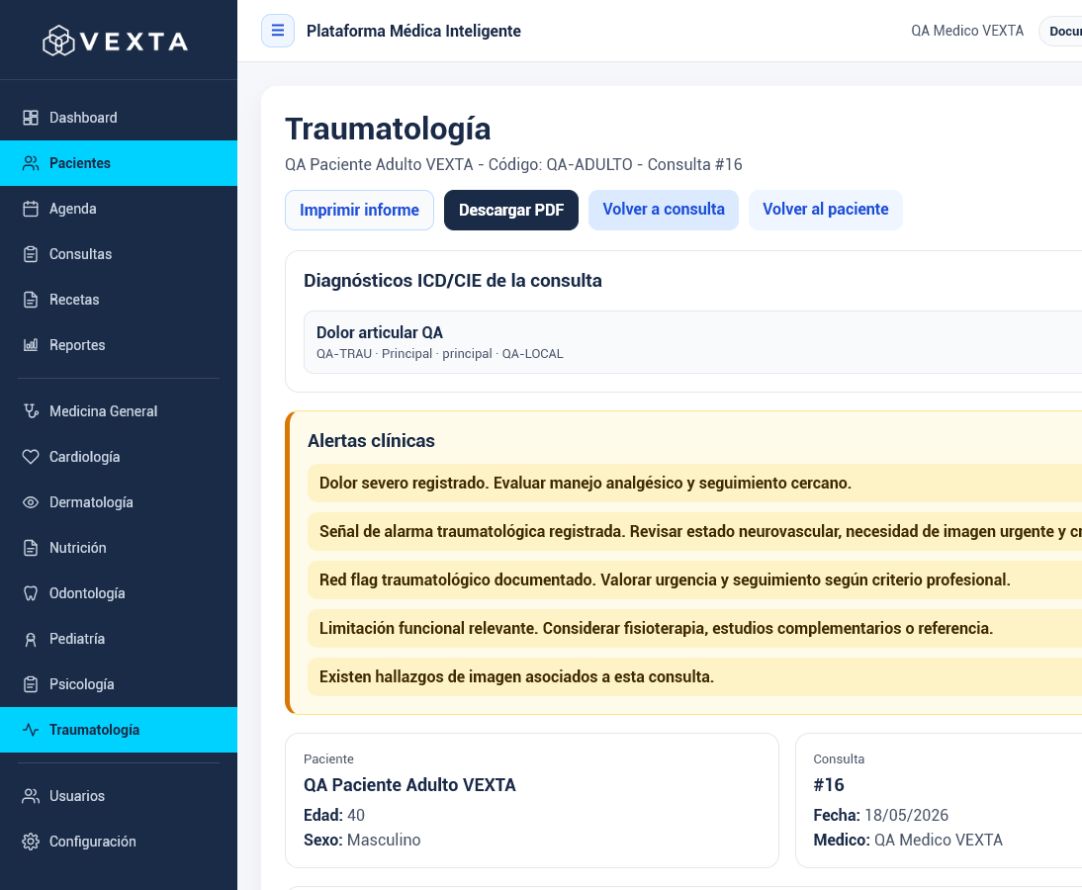Click the Cardiología heart icon
The height and width of the screenshot is (890, 1082).
point(30,457)
